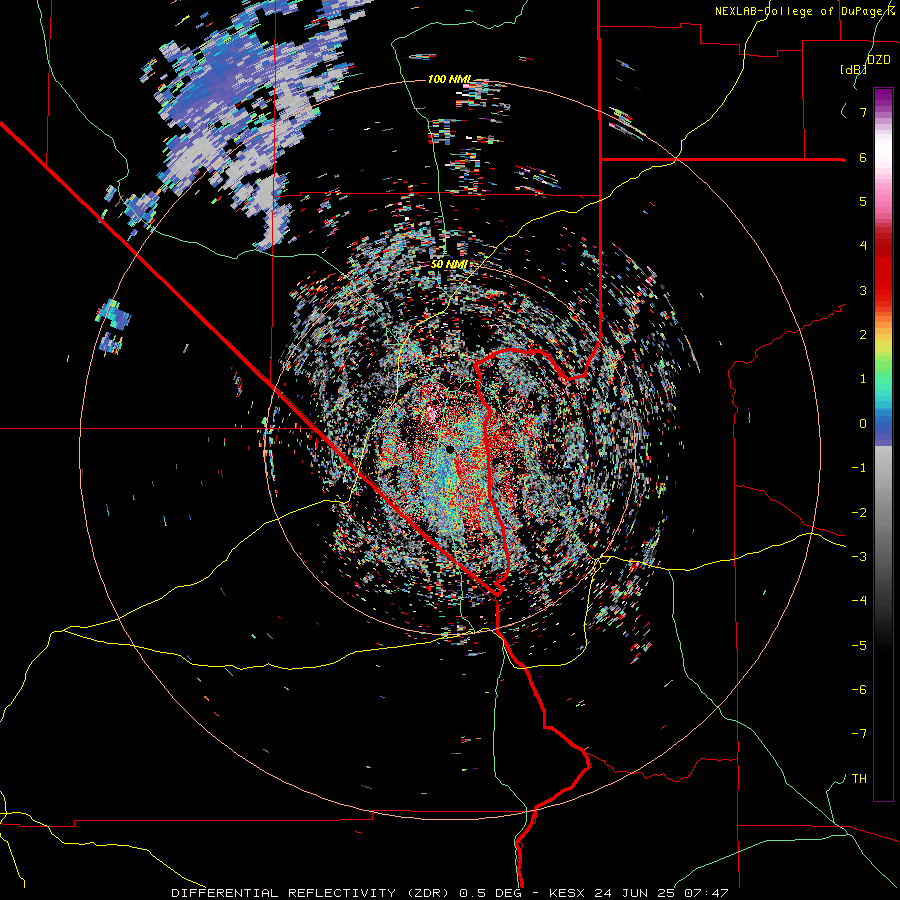This screenshot has width=900, height=900.
Task: Click the -1 tick on the color scale
Action: click(x=859, y=468)
